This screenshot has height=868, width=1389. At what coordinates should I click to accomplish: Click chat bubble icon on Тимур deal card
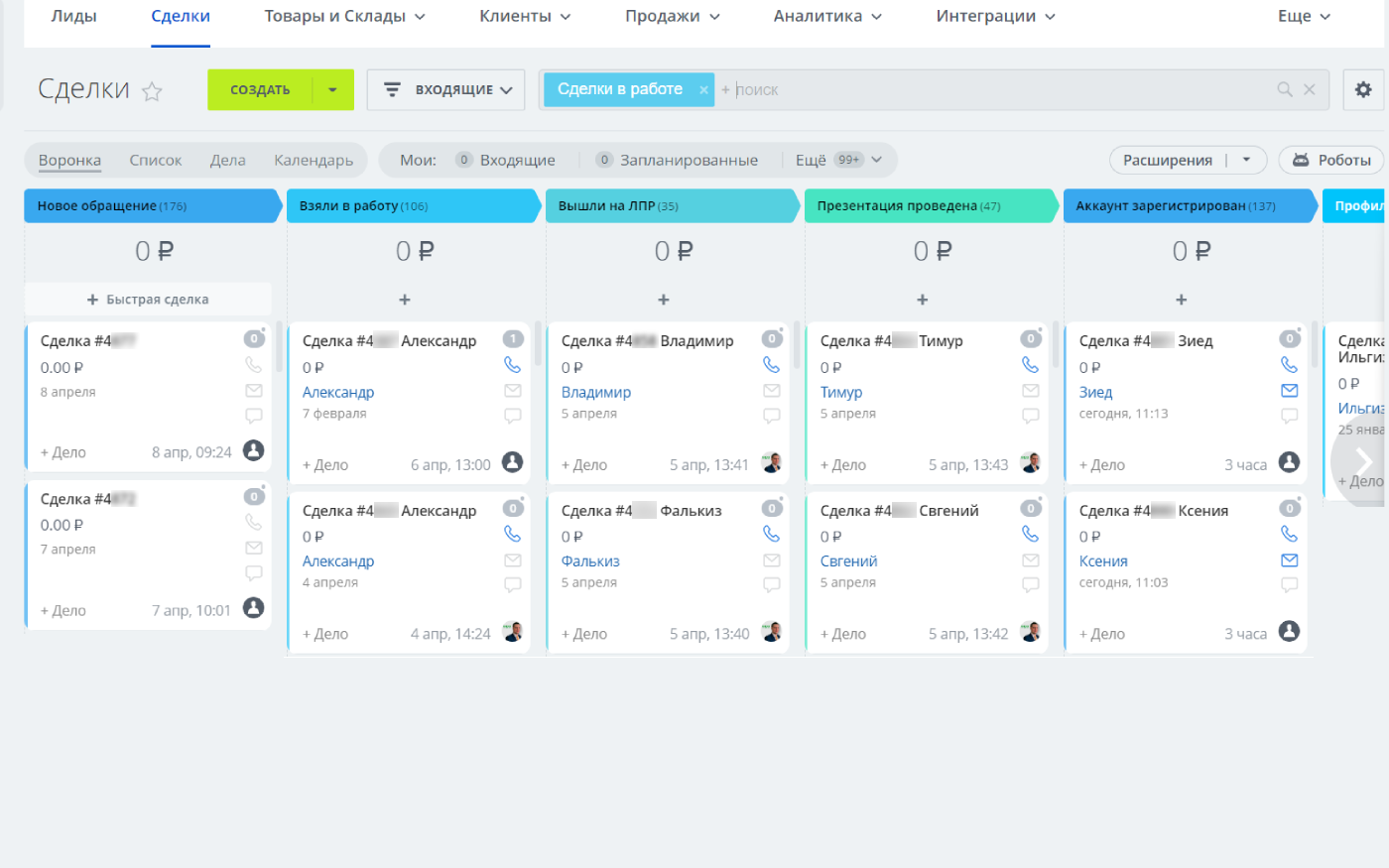1031,416
